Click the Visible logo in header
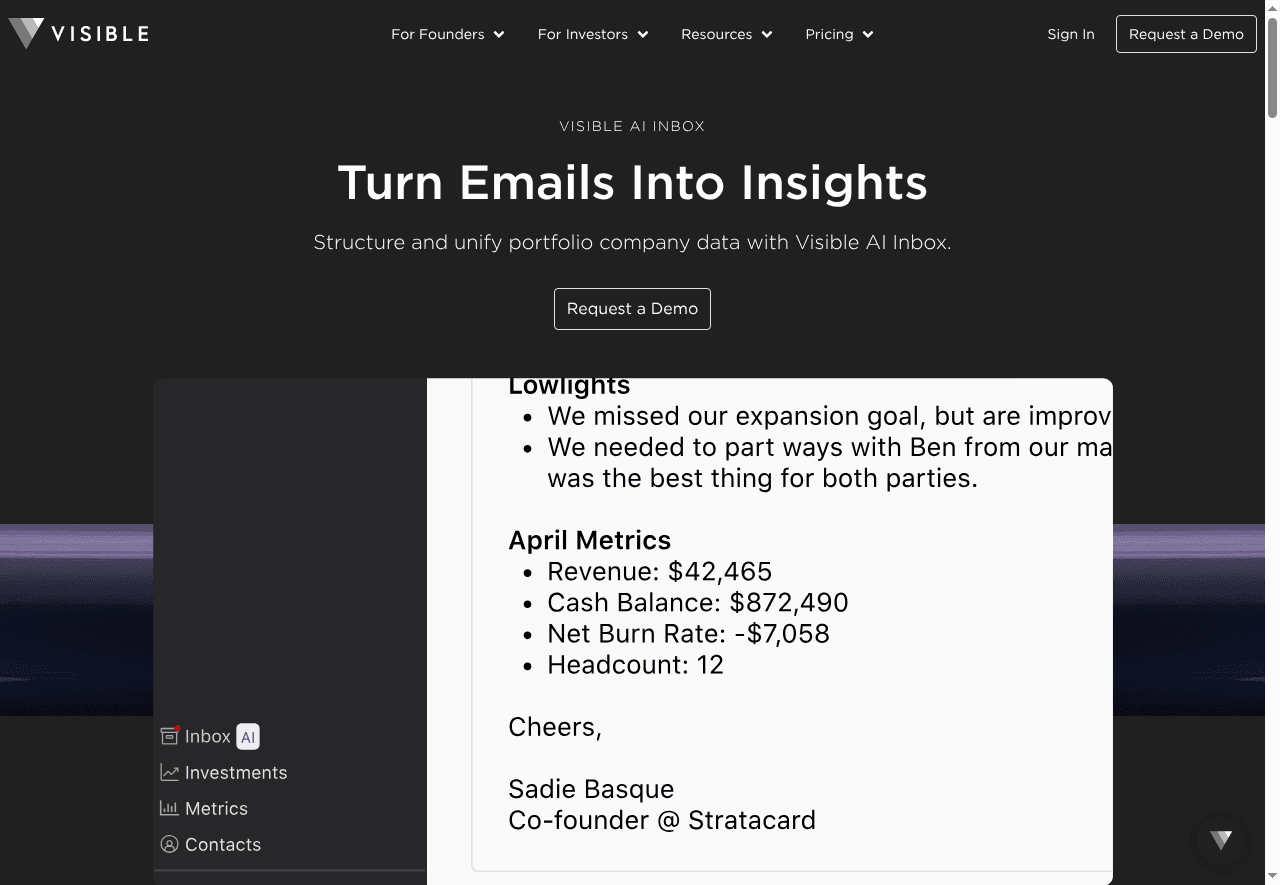The width and height of the screenshot is (1280, 885). (79, 34)
